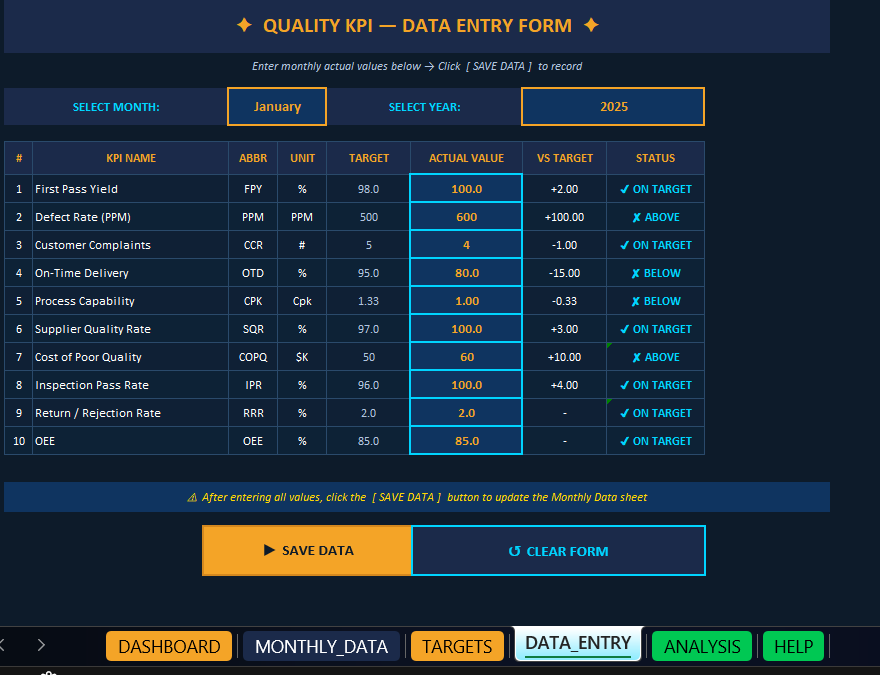This screenshot has width=880, height=675.
Task: Select On-Time Delivery's actual value cell
Action: (466, 272)
